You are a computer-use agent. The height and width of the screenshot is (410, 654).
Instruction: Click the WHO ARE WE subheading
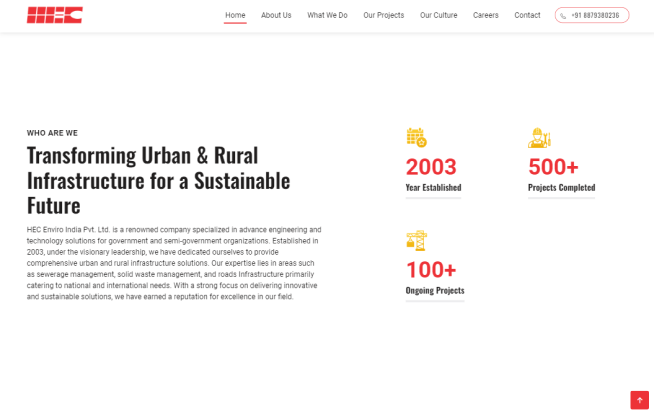coord(52,133)
